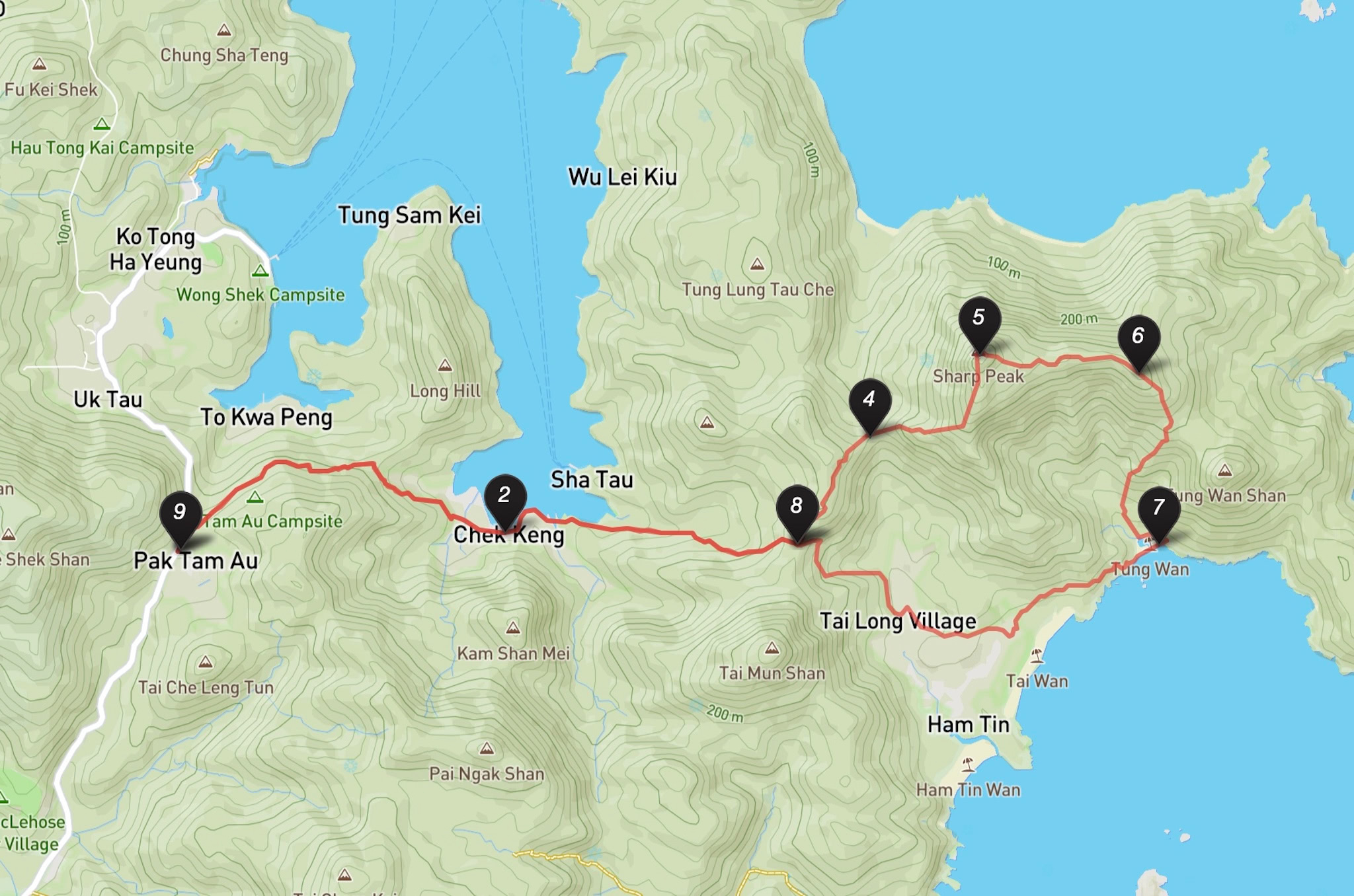Click the Hau Tong Kai Campsite icon
The image size is (1354, 896).
point(101,124)
